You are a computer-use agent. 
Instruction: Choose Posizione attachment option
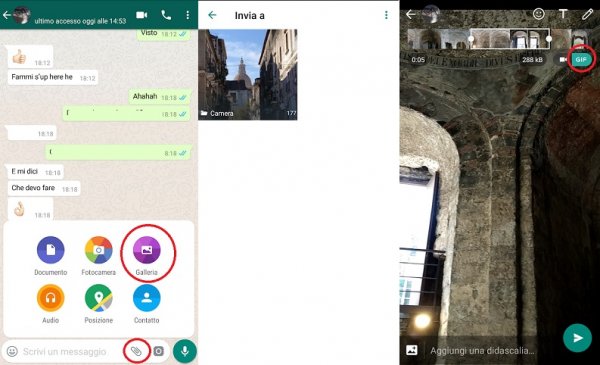98,304
